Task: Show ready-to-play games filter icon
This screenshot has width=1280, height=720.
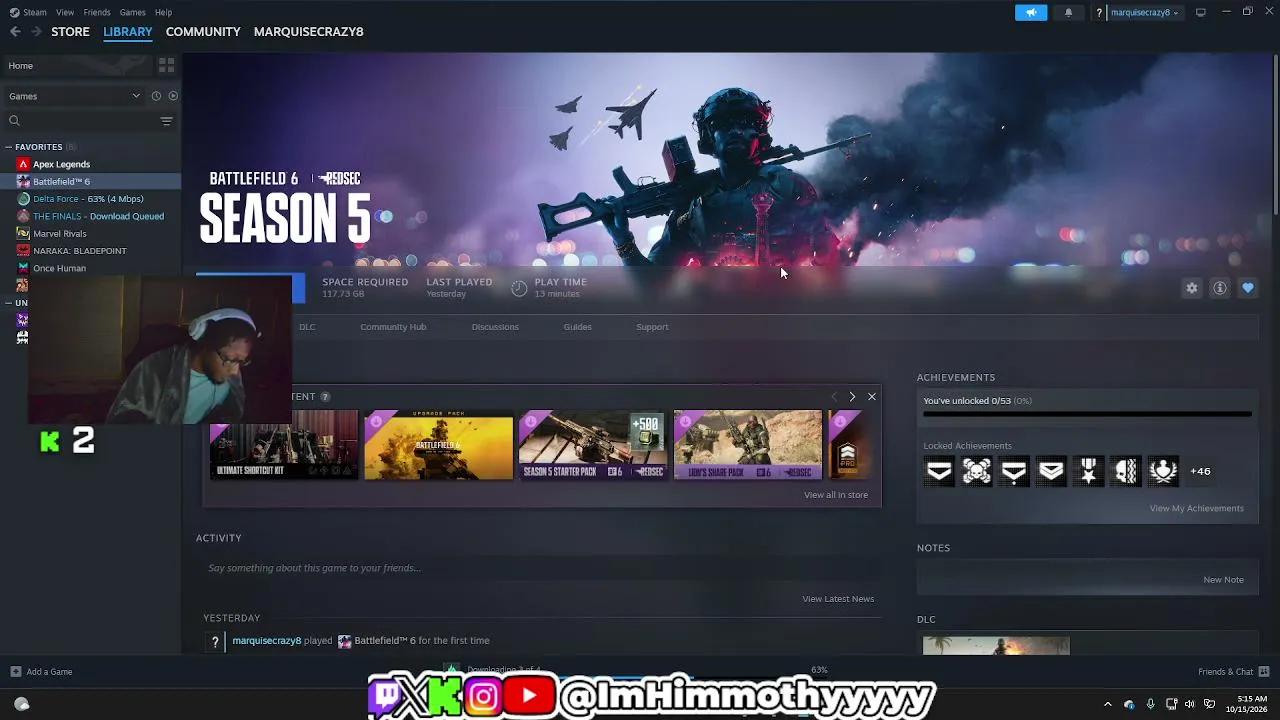Action: (173, 96)
